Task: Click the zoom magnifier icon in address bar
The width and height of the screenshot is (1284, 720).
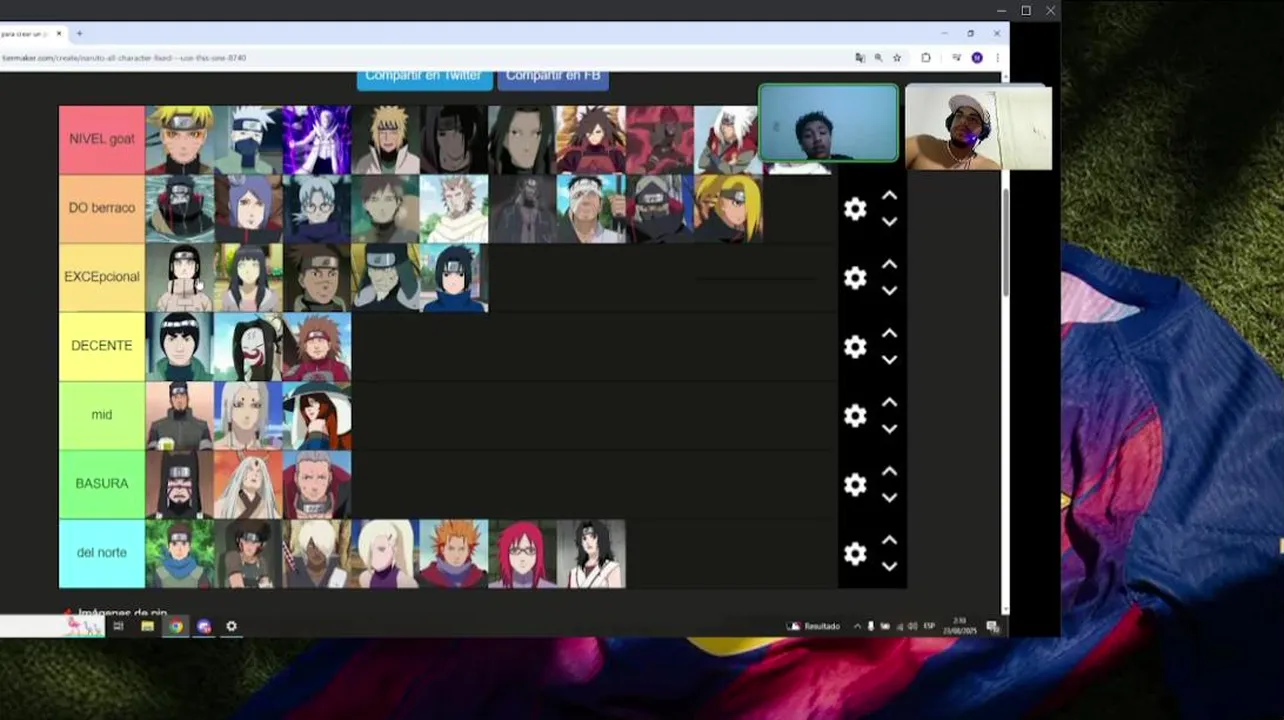Action: pyautogui.click(x=878, y=58)
